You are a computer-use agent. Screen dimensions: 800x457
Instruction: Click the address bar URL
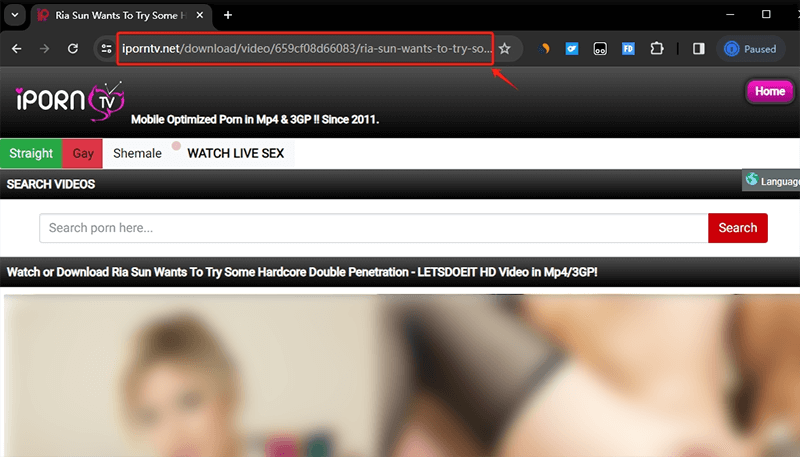click(306, 48)
